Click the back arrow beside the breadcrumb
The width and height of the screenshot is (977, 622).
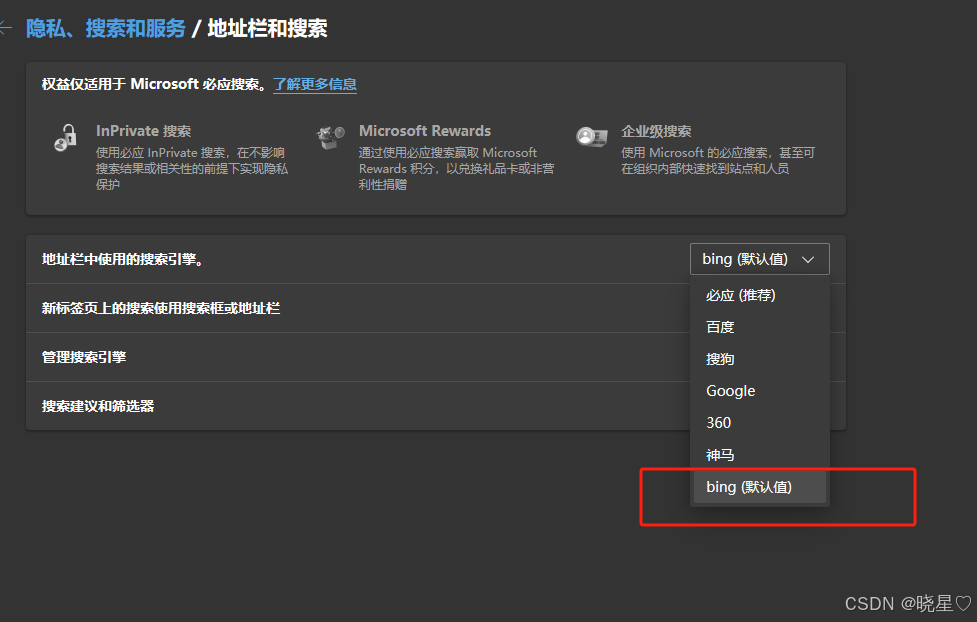(6, 28)
